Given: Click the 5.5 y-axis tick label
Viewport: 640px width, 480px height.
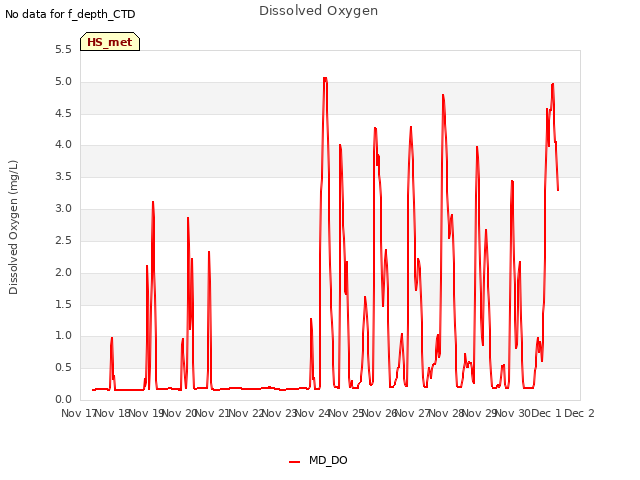Looking at the screenshot, I should click(x=63, y=50).
